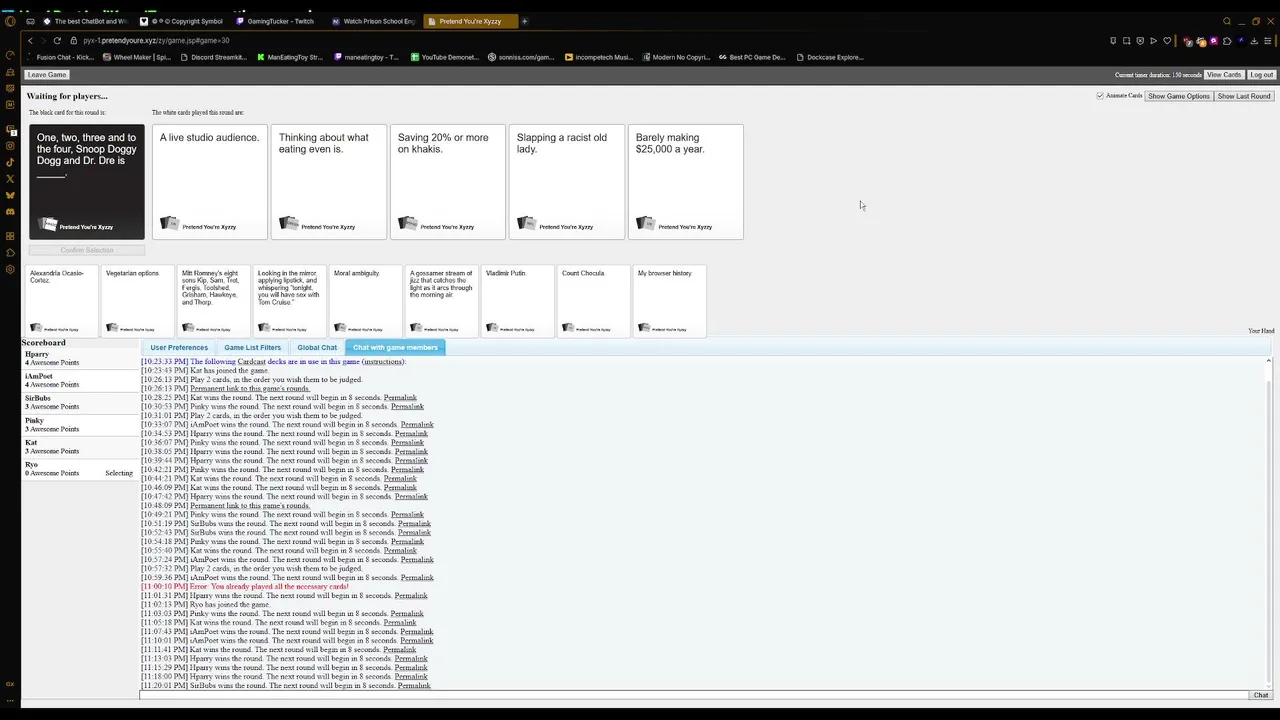1280x720 pixels.
Task: Open the Dockcase Explore bookmark
Action: pos(830,57)
